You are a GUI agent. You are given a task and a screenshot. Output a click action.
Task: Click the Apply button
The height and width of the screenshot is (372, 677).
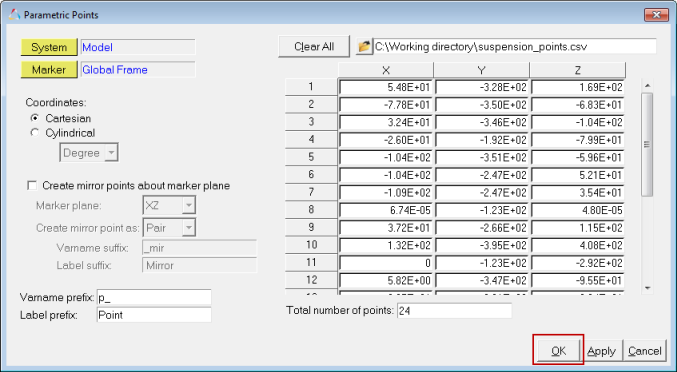click(601, 351)
